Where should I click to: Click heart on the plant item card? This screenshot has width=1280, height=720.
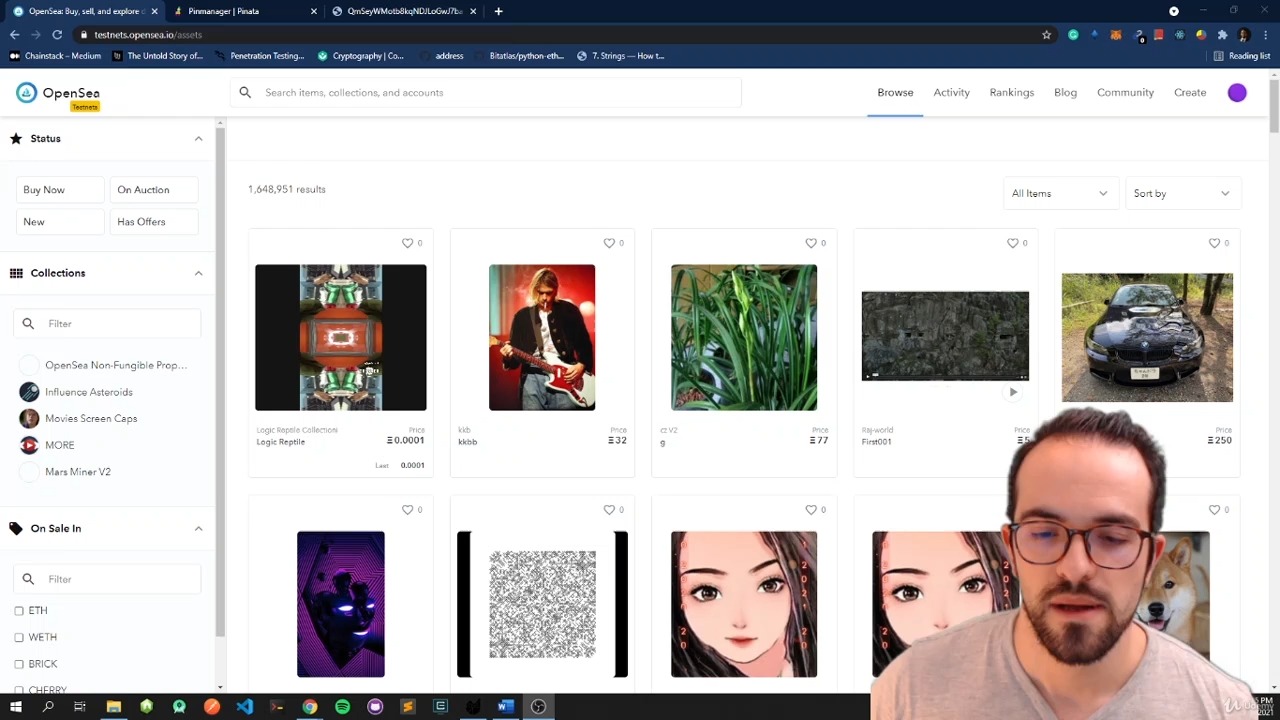[x=811, y=243]
